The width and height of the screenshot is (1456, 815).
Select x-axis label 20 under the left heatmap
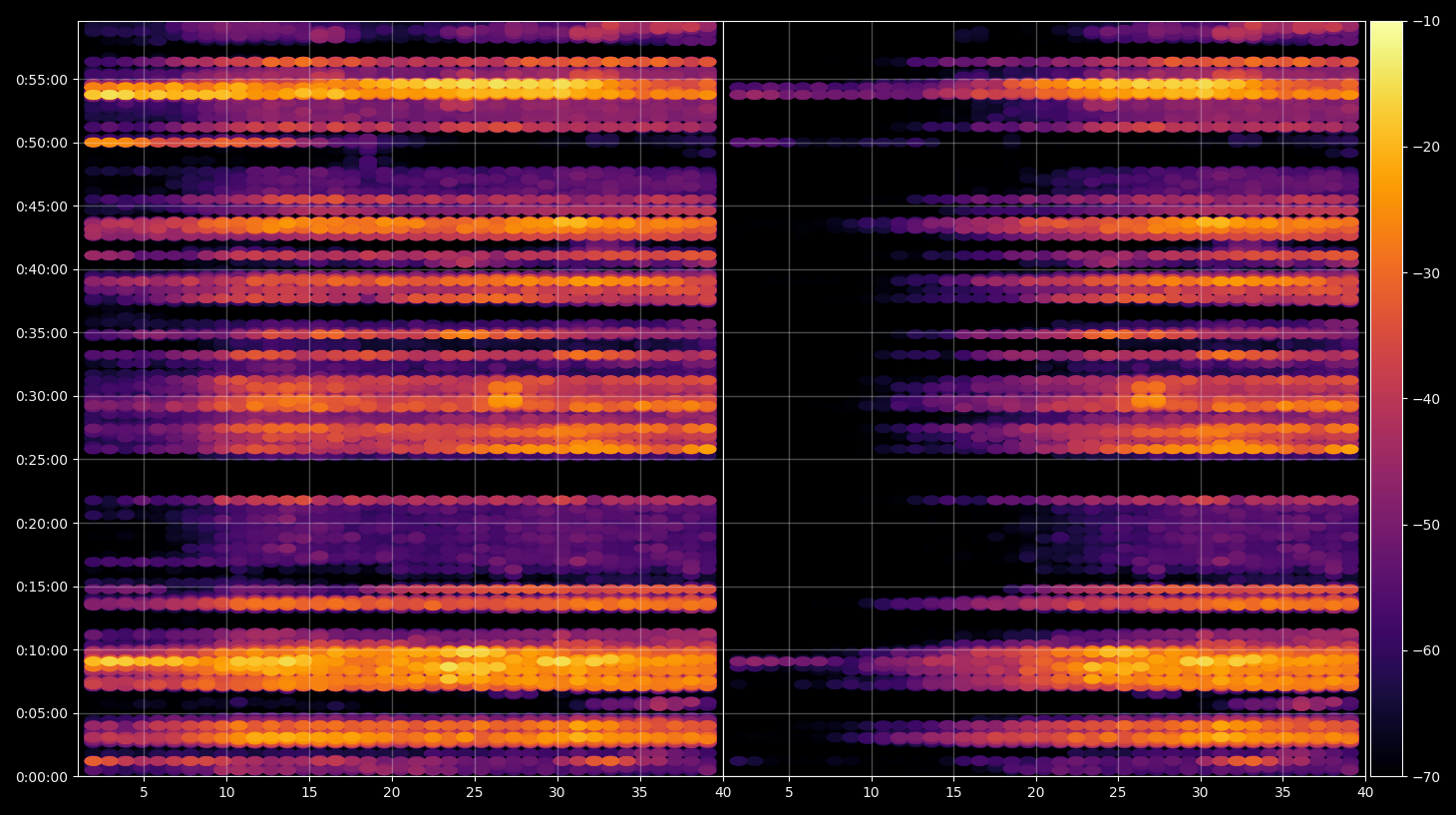coord(392,793)
